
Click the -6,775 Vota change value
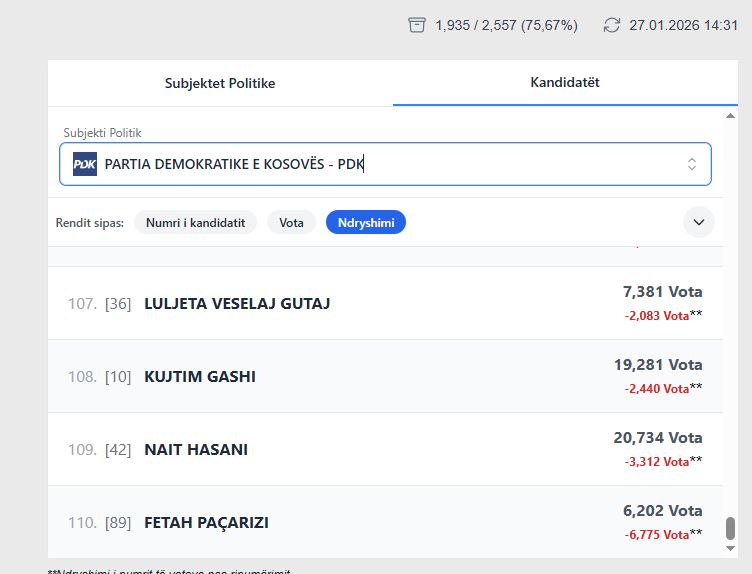pyautogui.click(x=657, y=534)
